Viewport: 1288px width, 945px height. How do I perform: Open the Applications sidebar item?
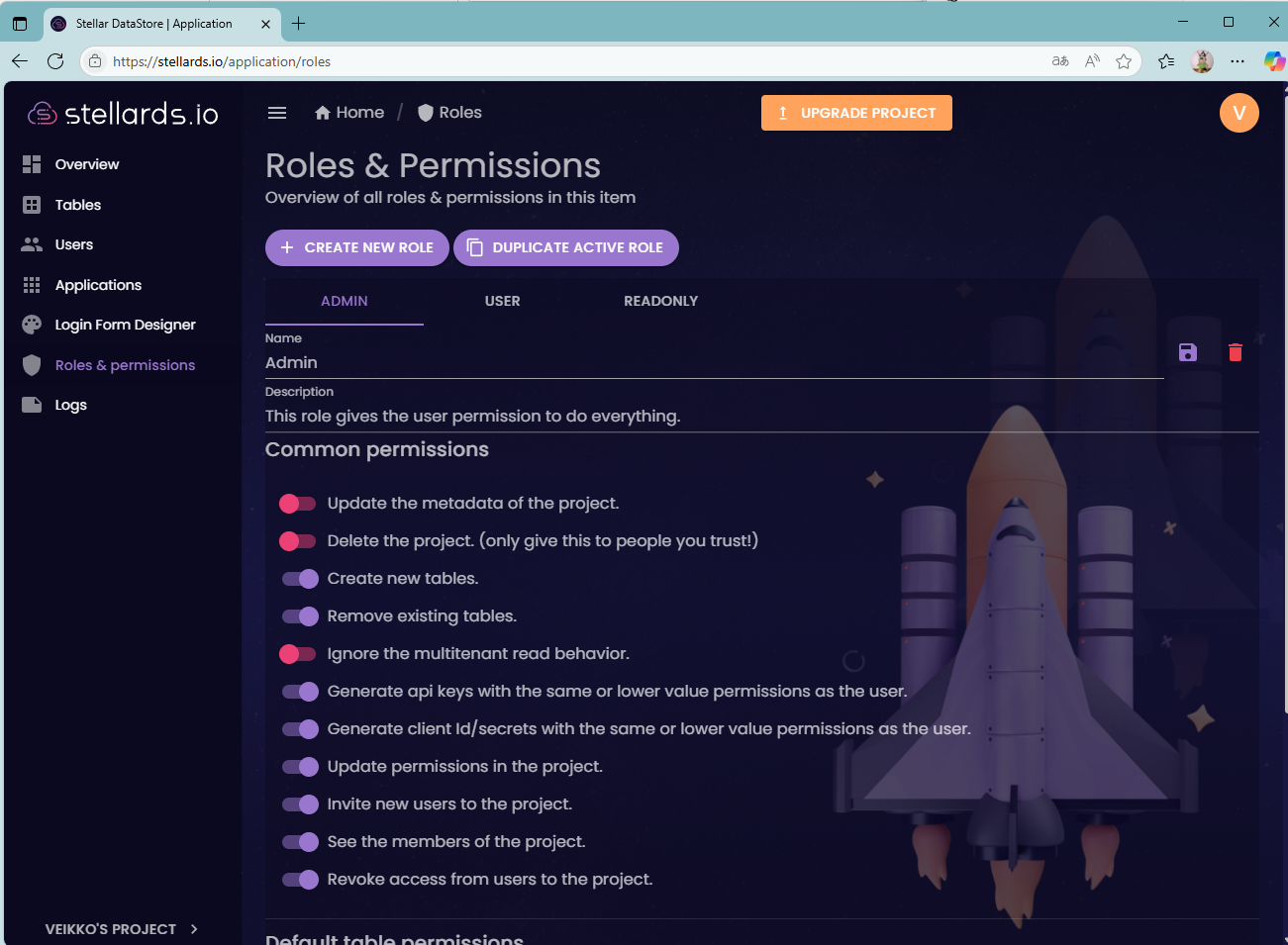pyautogui.click(x=98, y=285)
